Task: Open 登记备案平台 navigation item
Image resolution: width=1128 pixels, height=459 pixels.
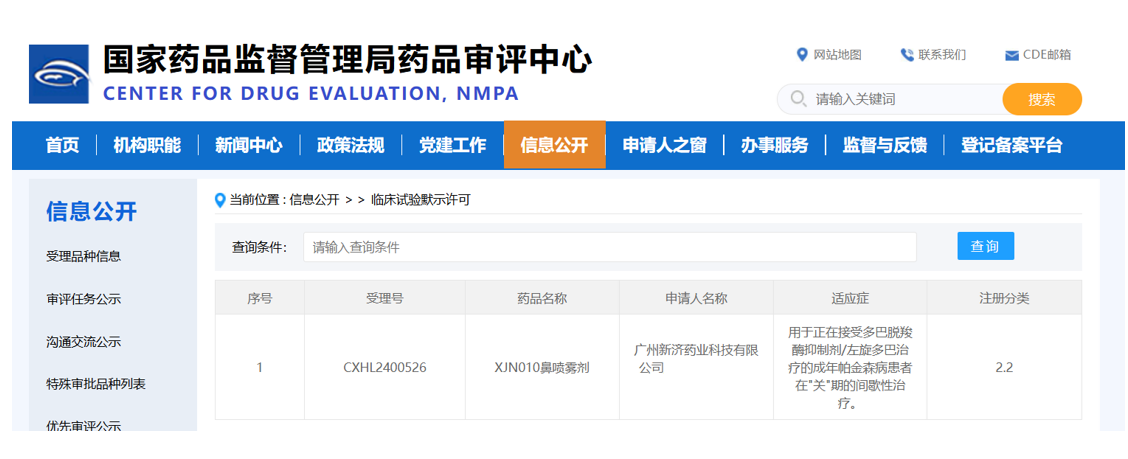Action: 1011,145
